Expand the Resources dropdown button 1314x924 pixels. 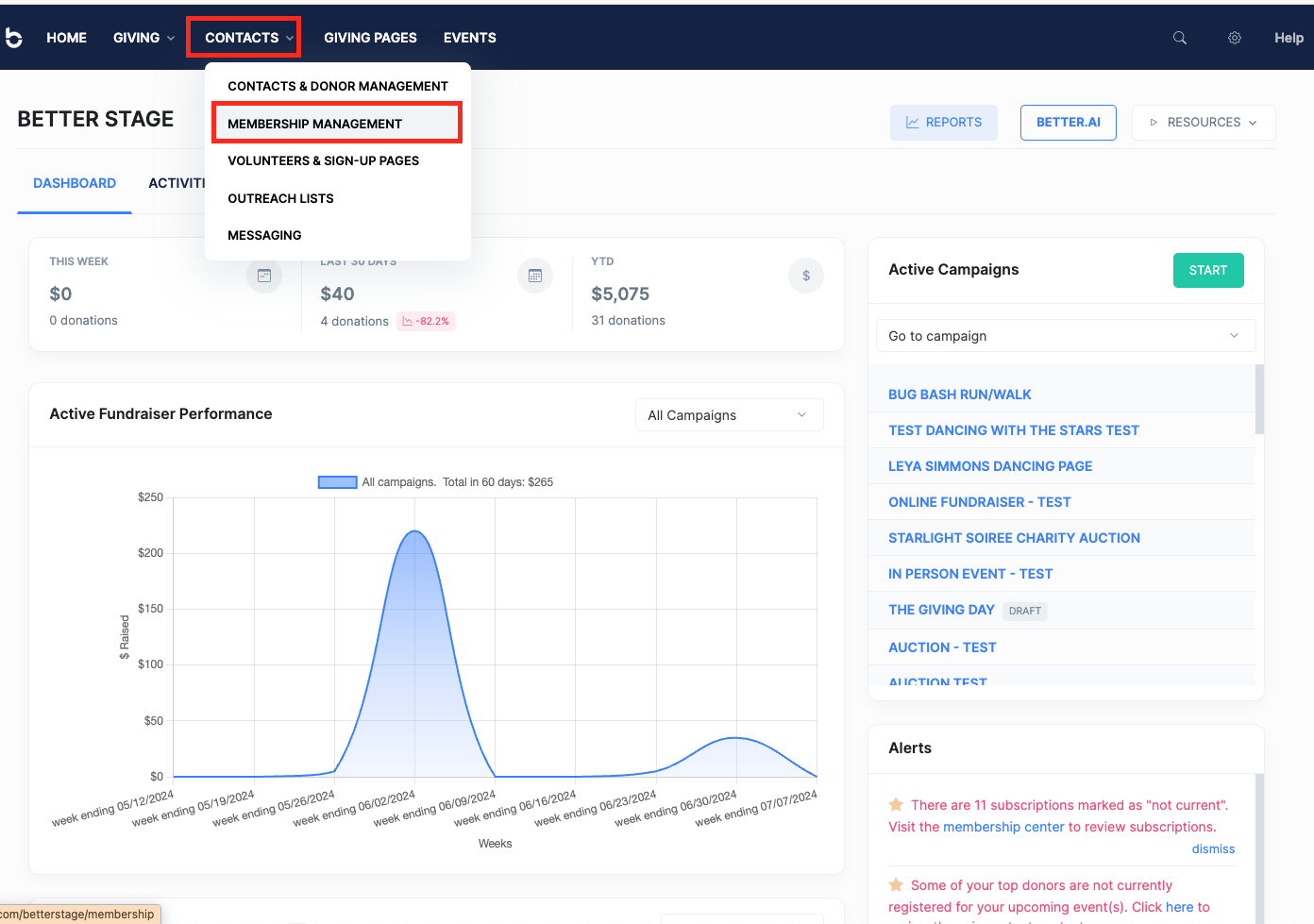(1203, 123)
